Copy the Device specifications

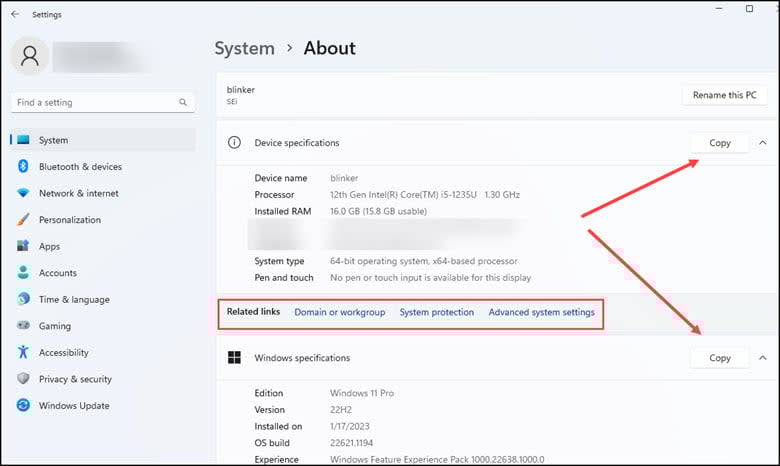pyautogui.click(x=720, y=143)
